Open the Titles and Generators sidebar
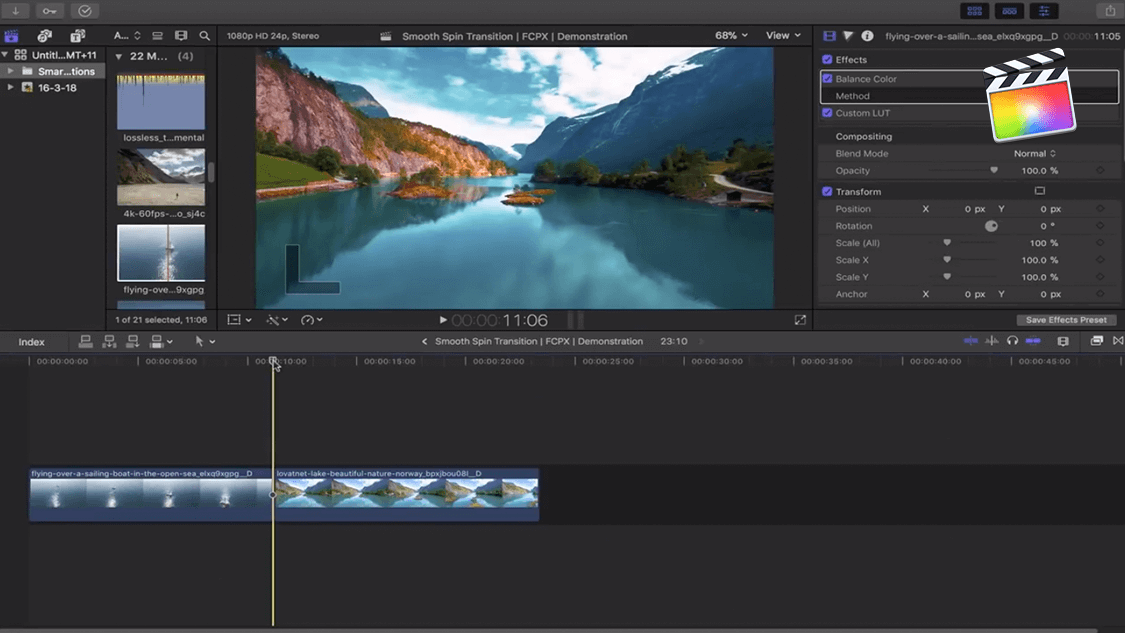The height and width of the screenshot is (633, 1125). point(77,36)
